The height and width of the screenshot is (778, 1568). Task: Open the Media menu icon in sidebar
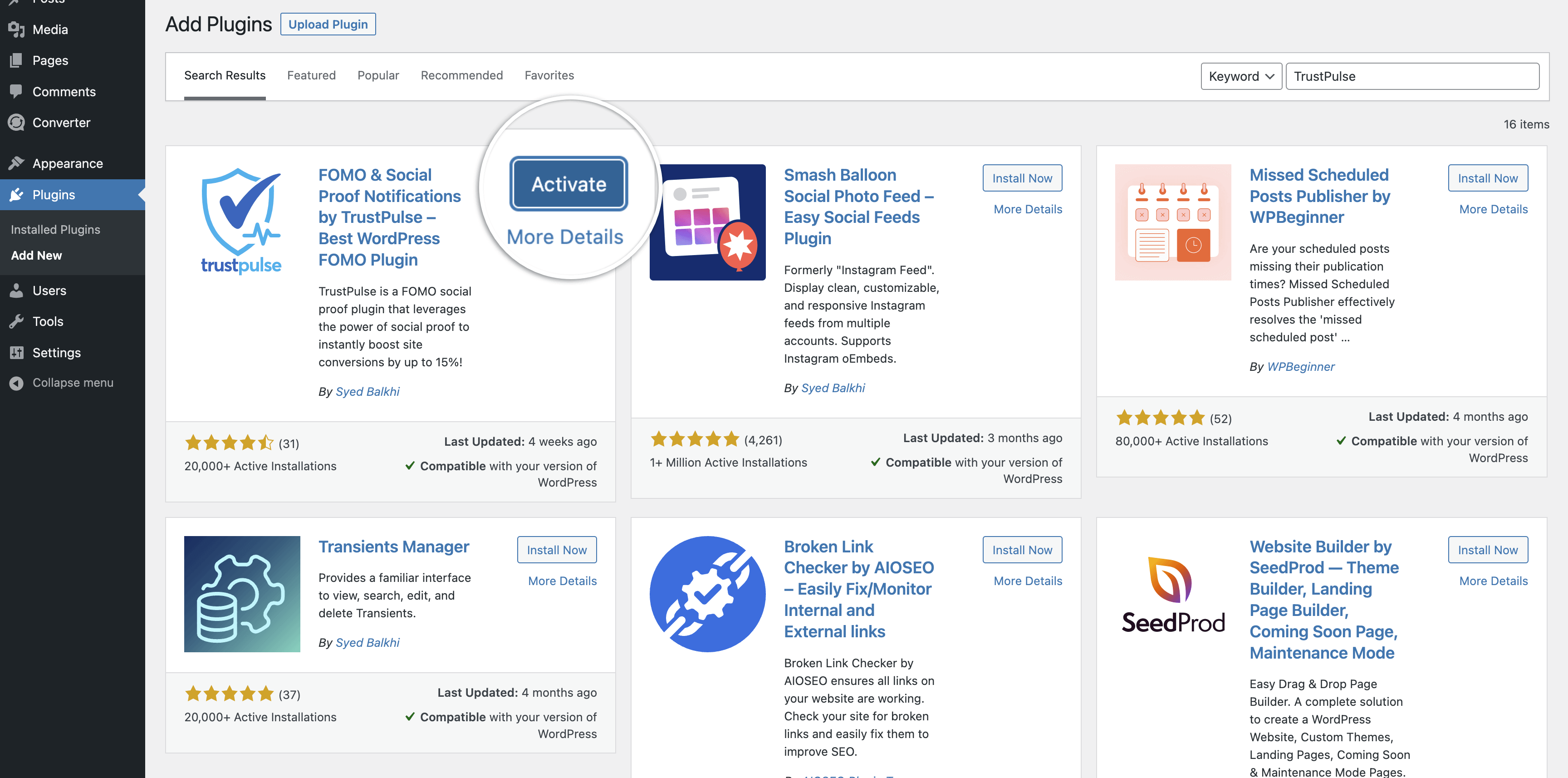point(16,29)
